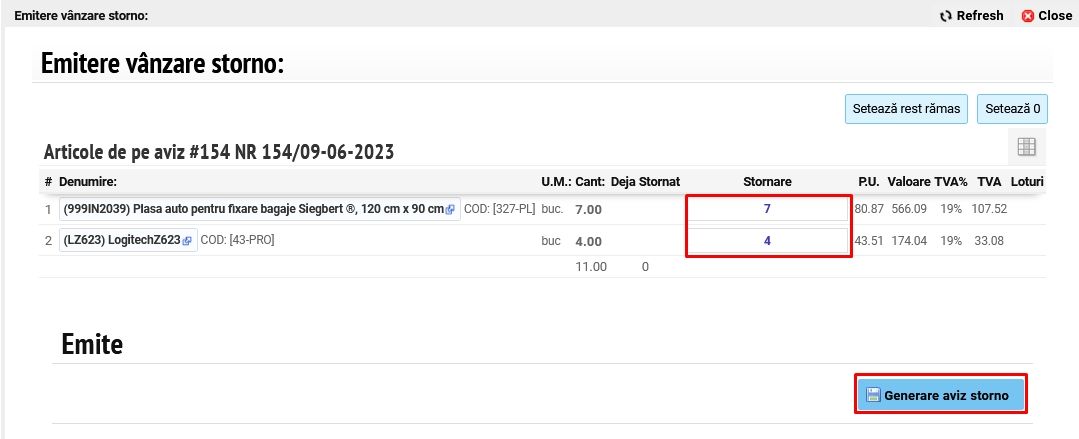The image size is (1079, 439).
Task: Click the Valoare column header
Action: pos(909,182)
